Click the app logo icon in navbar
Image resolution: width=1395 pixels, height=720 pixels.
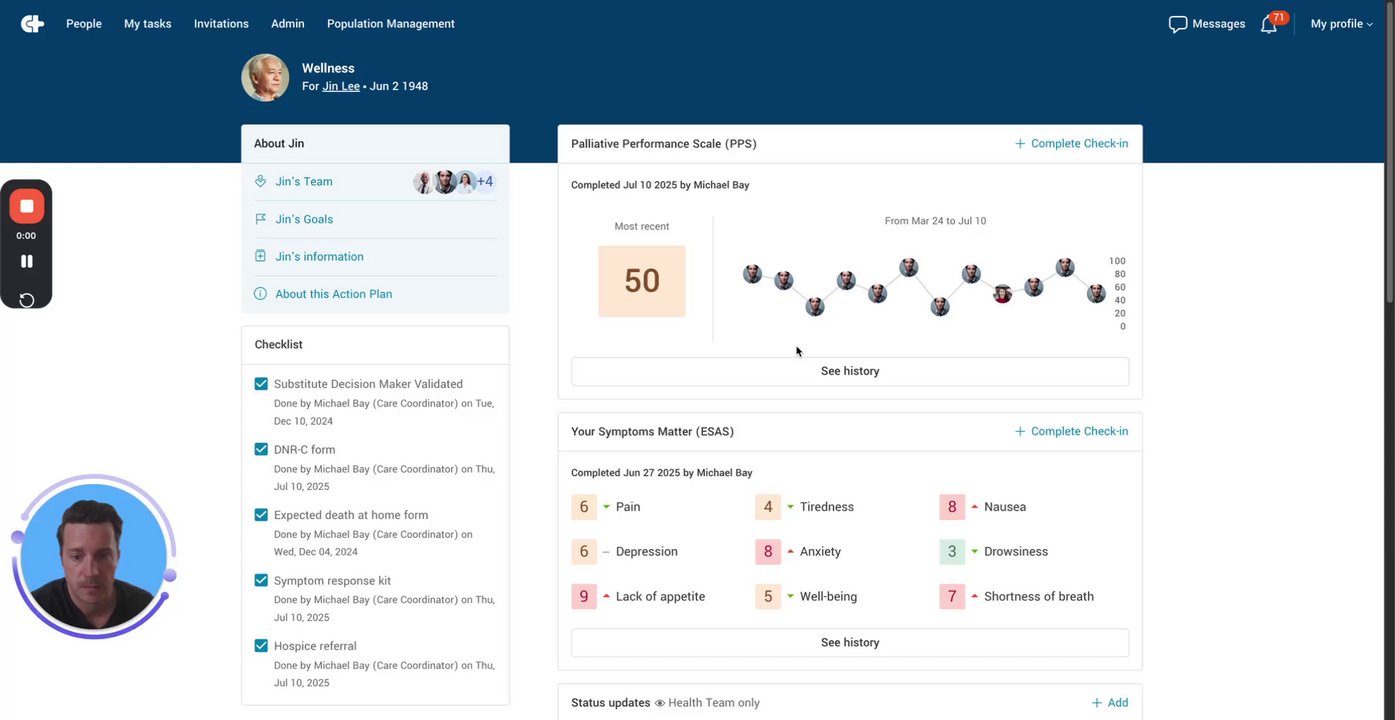[x=32, y=24]
